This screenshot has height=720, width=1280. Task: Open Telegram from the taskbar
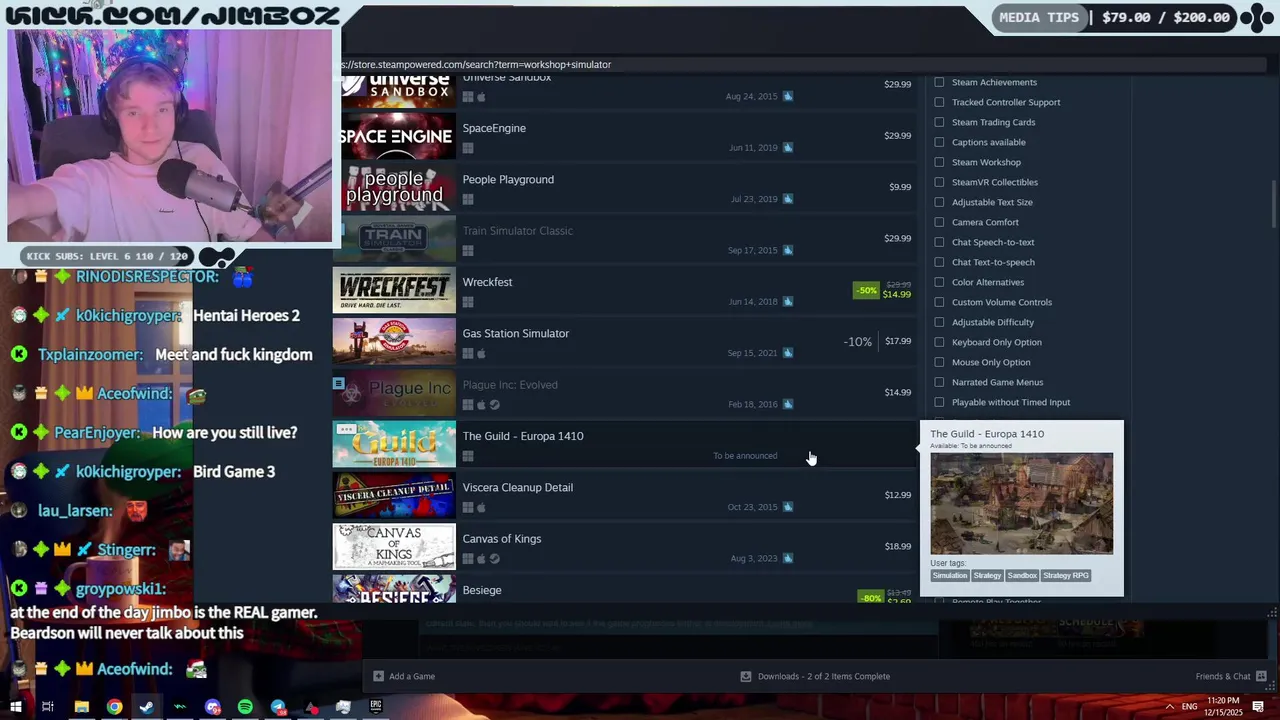tap(278, 707)
